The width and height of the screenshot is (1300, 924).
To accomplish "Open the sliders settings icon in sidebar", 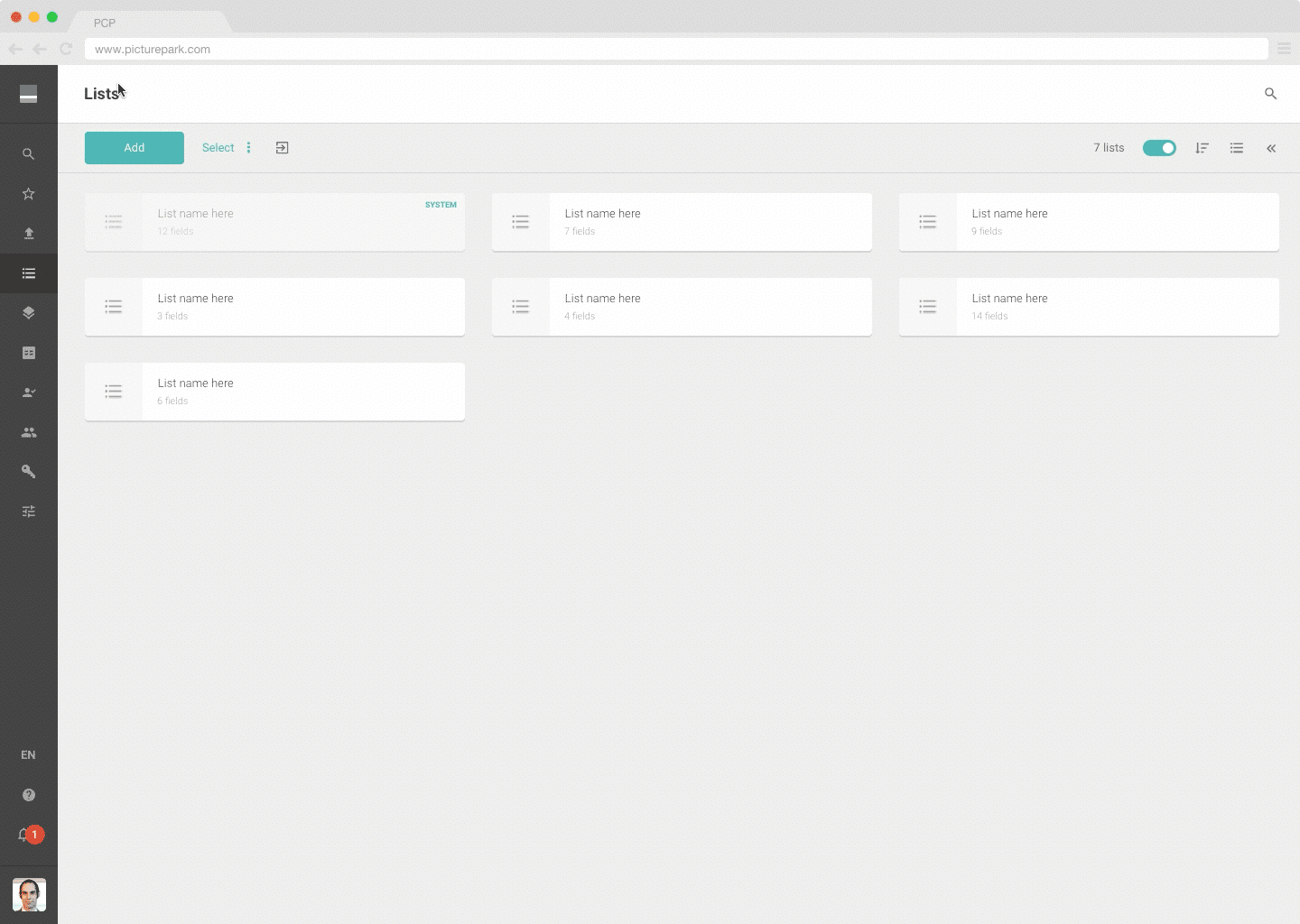I will [x=29, y=512].
